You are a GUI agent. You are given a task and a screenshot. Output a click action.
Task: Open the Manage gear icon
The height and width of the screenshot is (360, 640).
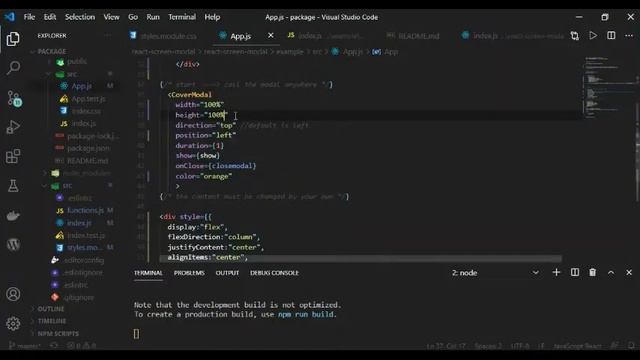click(13, 324)
